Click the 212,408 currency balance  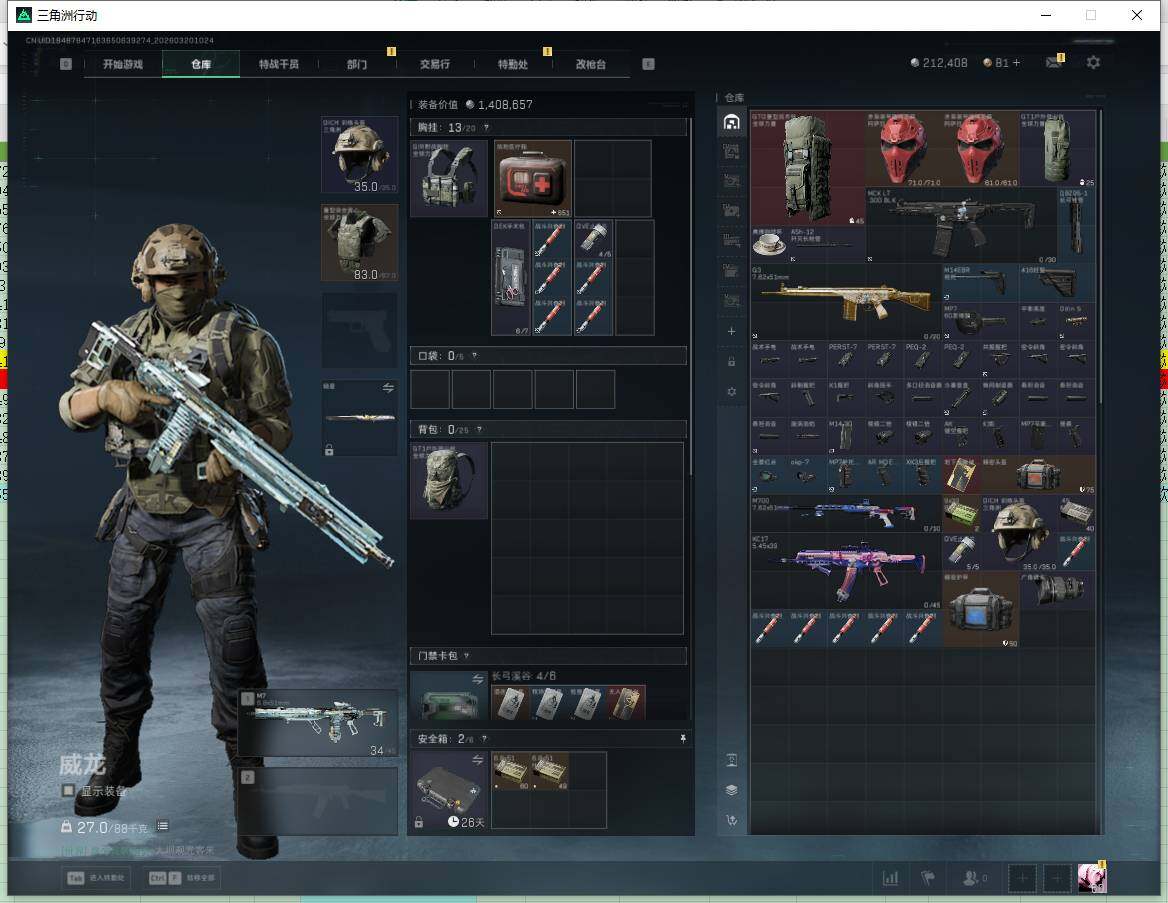click(939, 63)
